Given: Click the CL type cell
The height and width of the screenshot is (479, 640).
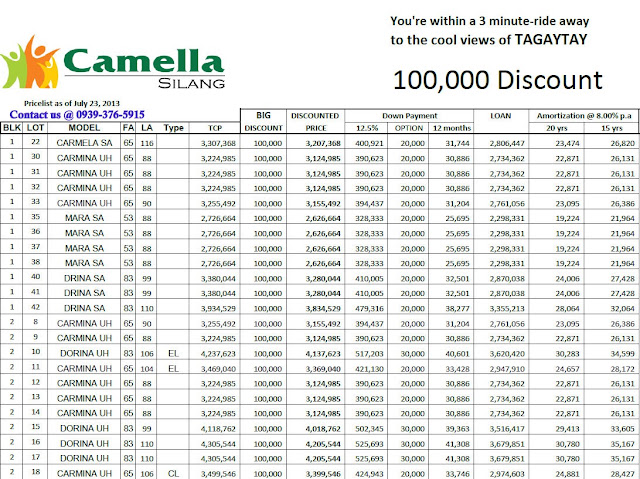Looking at the screenshot, I should 173,473.
